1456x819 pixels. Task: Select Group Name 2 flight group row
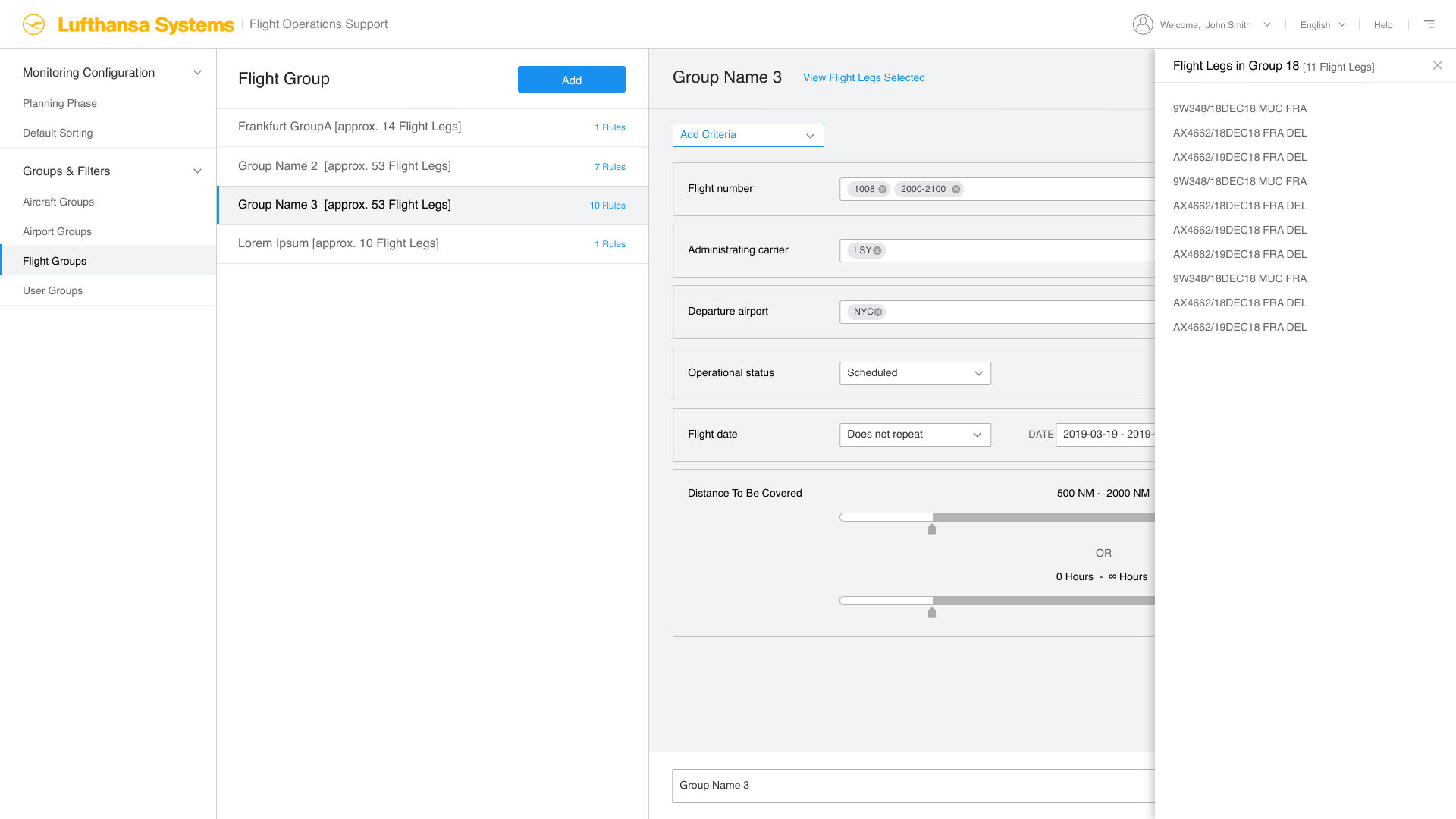[x=432, y=167]
